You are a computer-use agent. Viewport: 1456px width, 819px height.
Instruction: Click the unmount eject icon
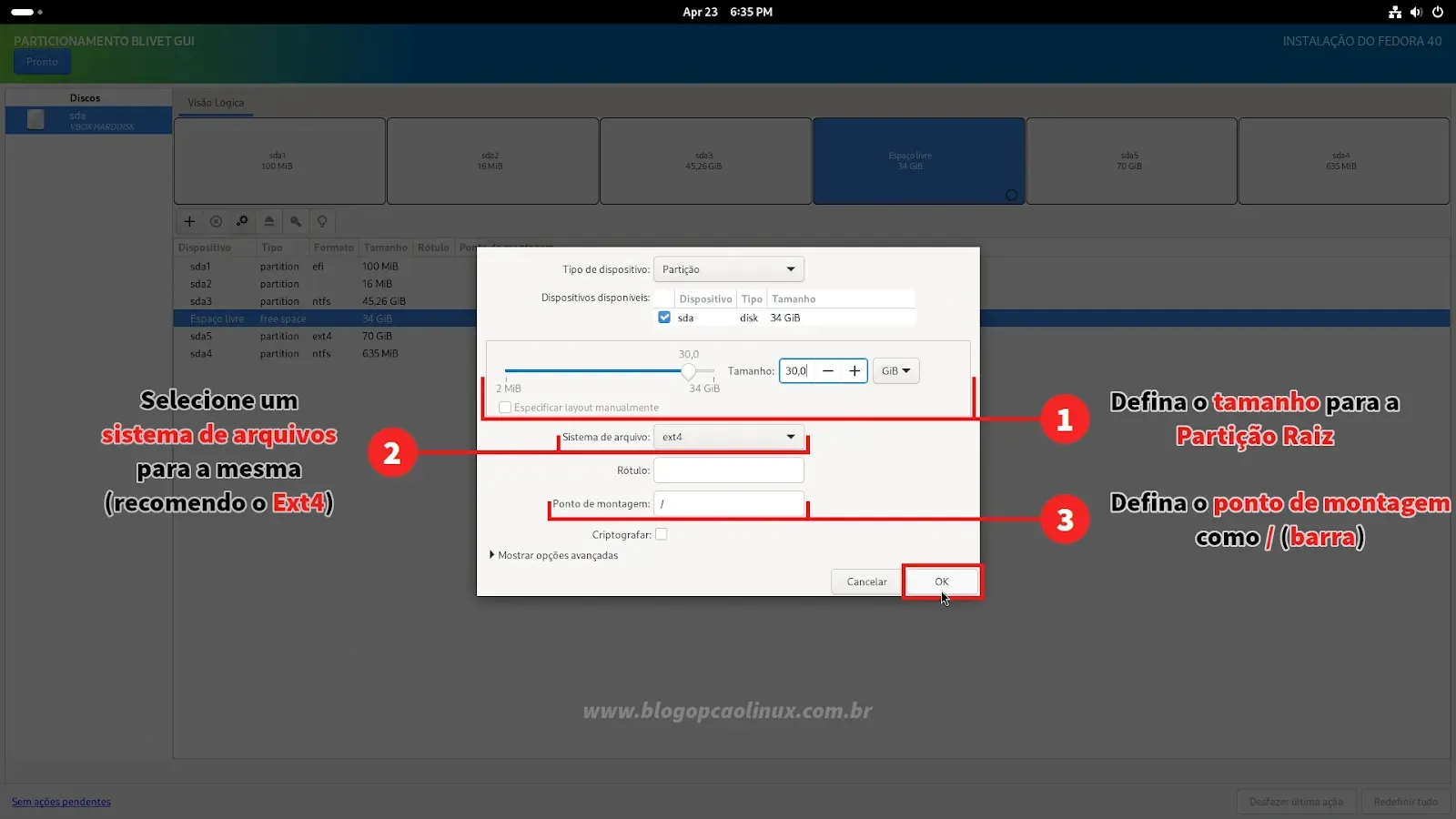pos(268,221)
